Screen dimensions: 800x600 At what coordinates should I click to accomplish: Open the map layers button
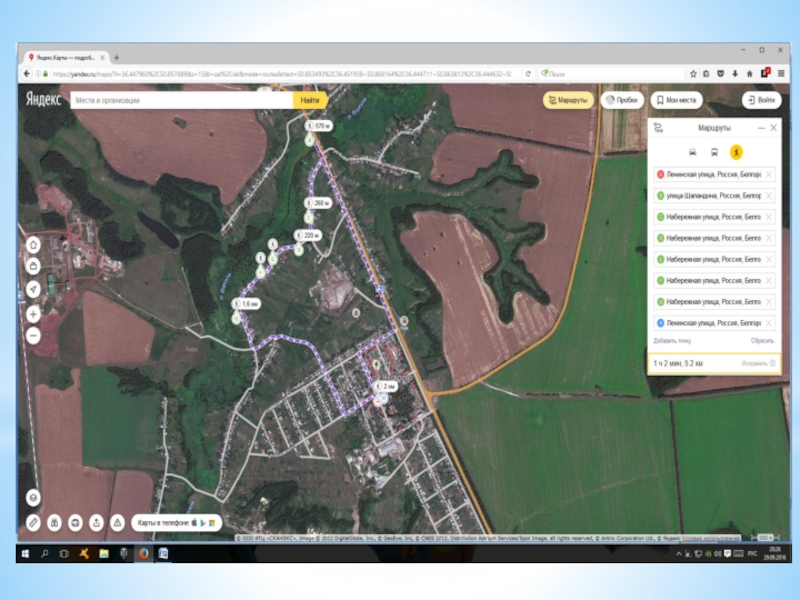point(33,497)
